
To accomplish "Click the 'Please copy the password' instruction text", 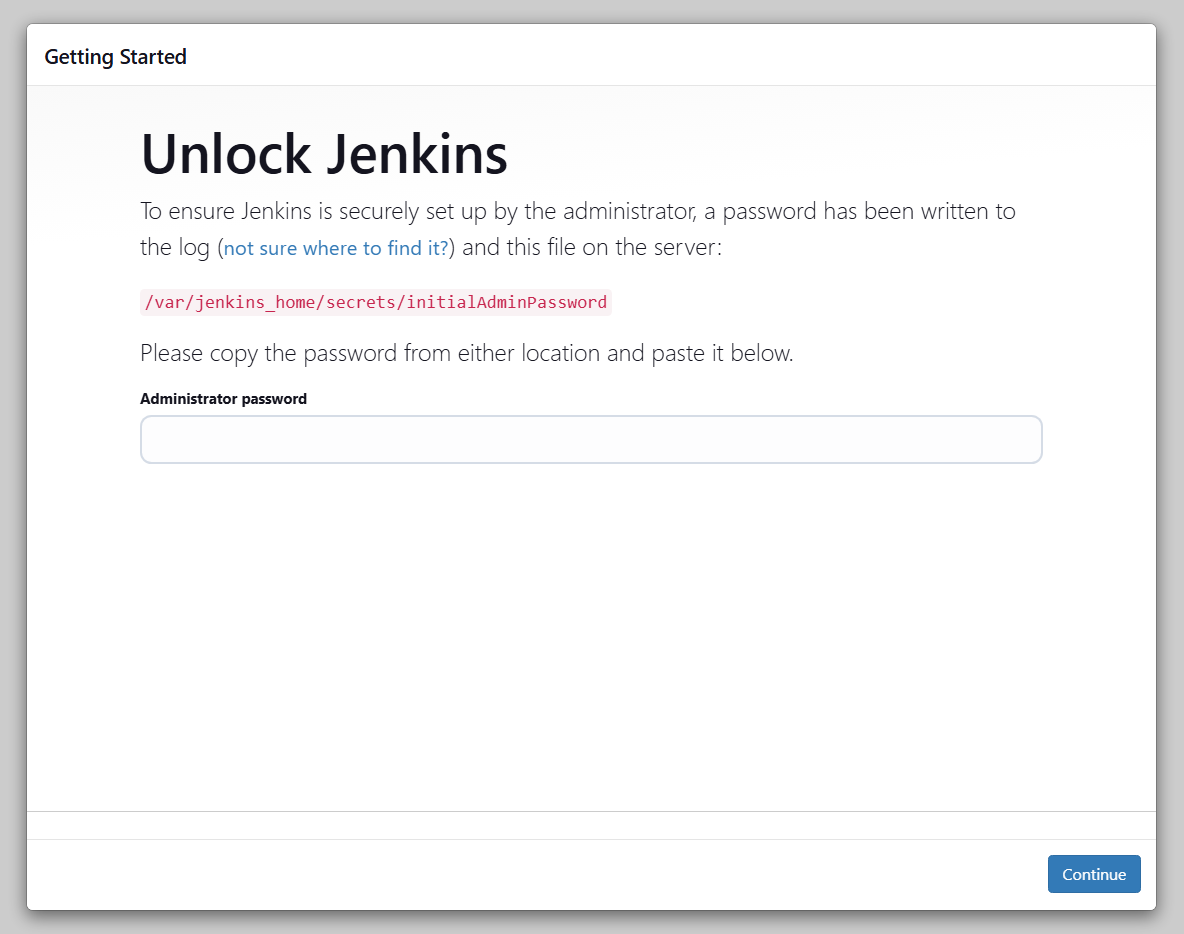I will coord(467,353).
